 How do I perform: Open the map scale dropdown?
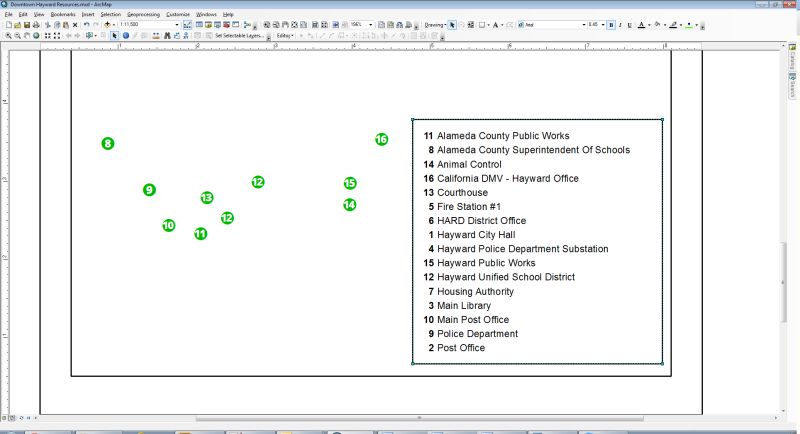(177, 24)
